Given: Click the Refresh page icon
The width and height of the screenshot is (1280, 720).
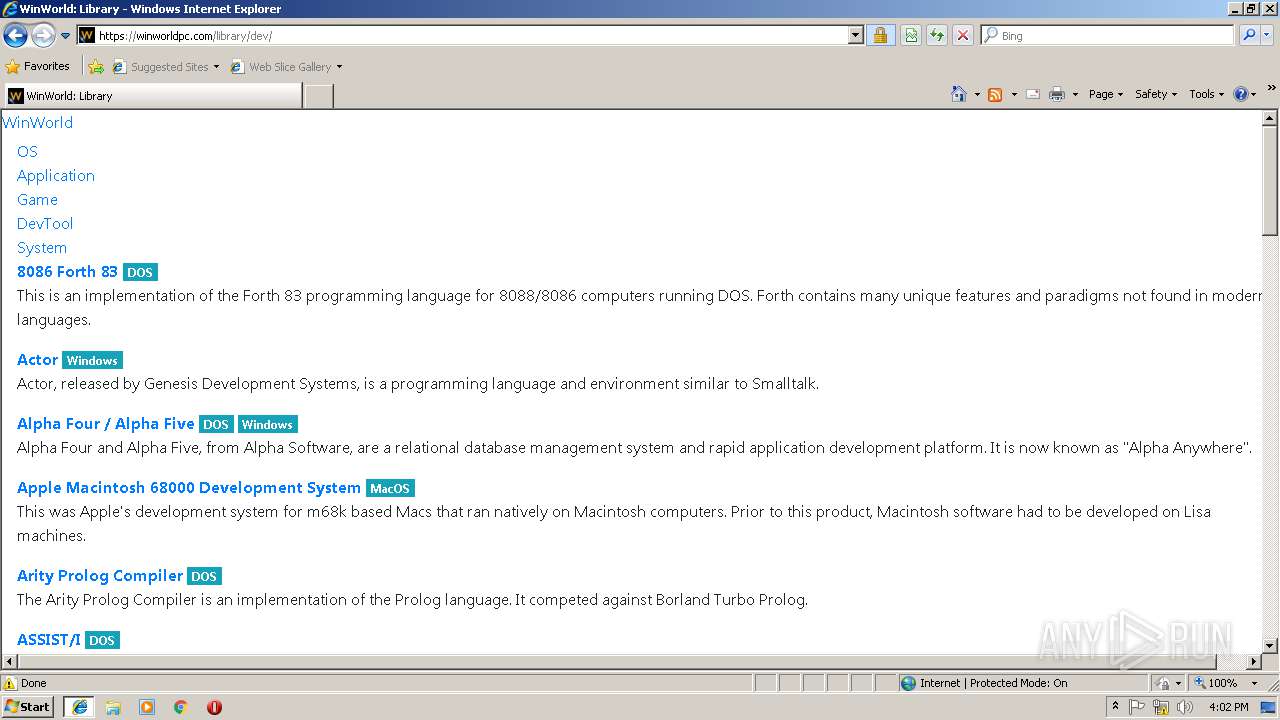Looking at the screenshot, I should [937, 35].
